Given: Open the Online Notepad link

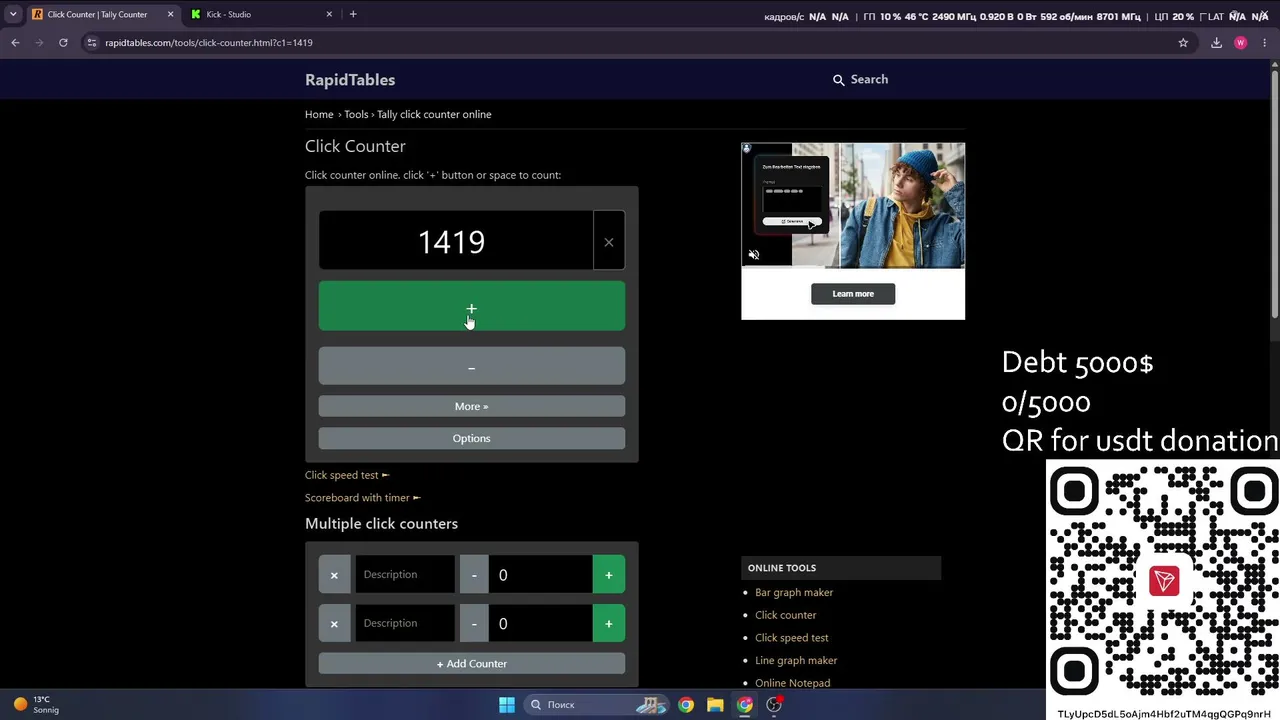Looking at the screenshot, I should (793, 683).
